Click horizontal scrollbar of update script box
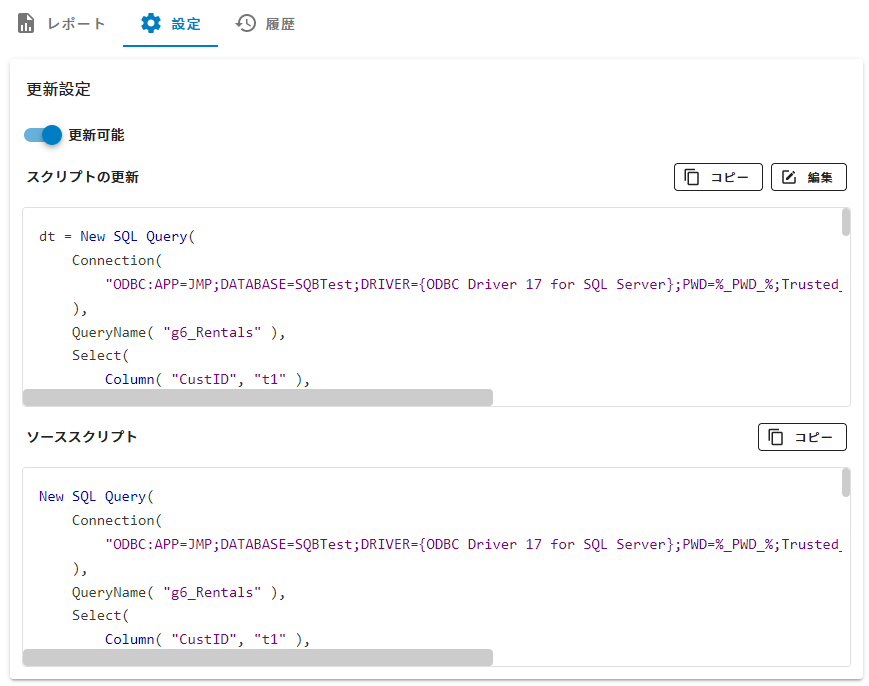Screen dimensions: 869x686 coord(257,398)
